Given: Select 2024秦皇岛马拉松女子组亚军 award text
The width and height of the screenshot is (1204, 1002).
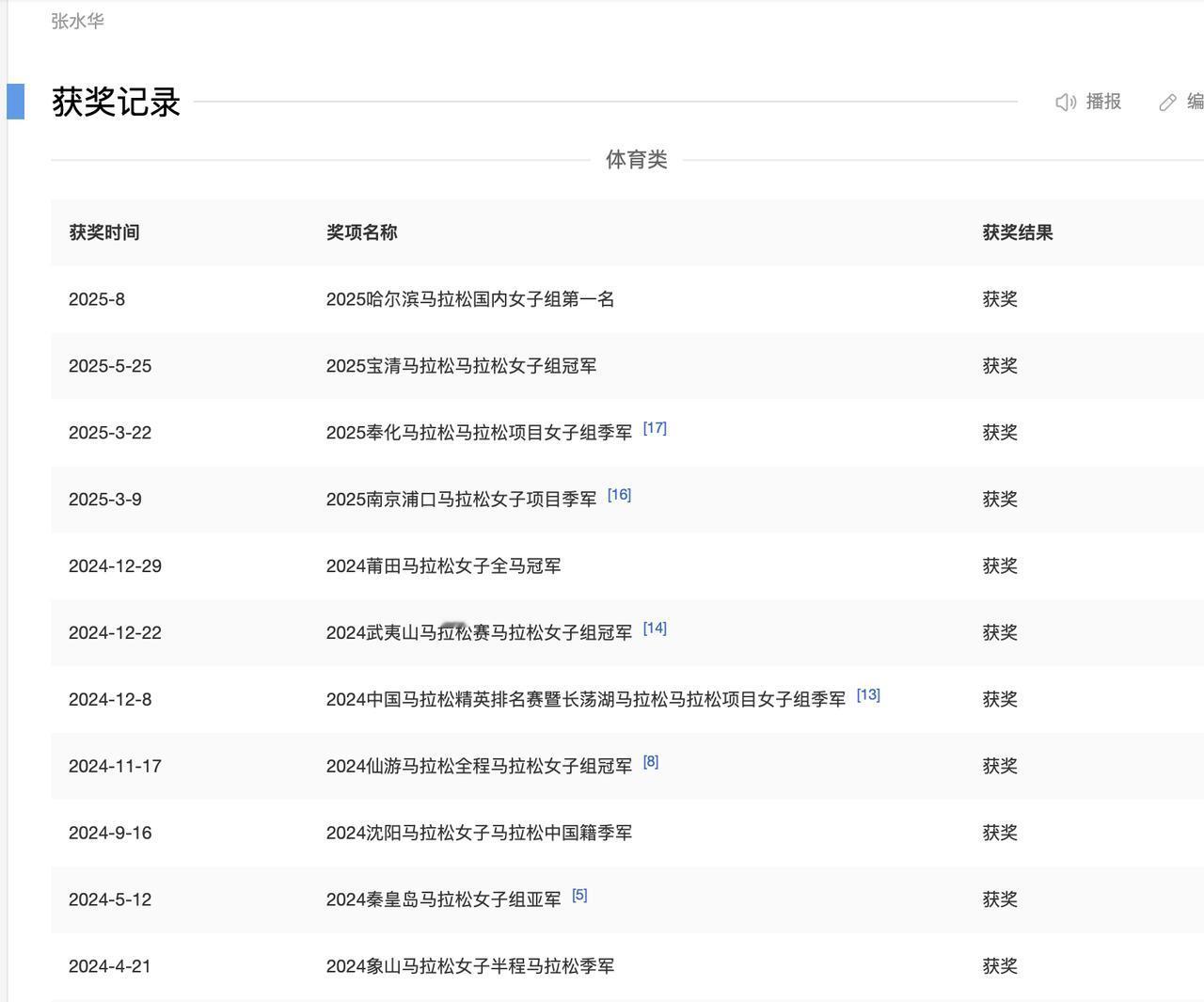Looking at the screenshot, I should click(443, 900).
